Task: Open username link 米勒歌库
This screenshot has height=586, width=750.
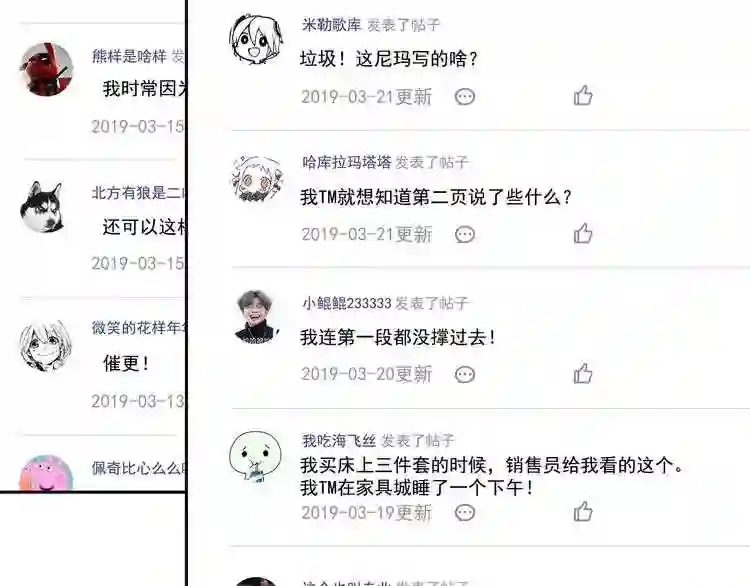Action: (x=331, y=25)
